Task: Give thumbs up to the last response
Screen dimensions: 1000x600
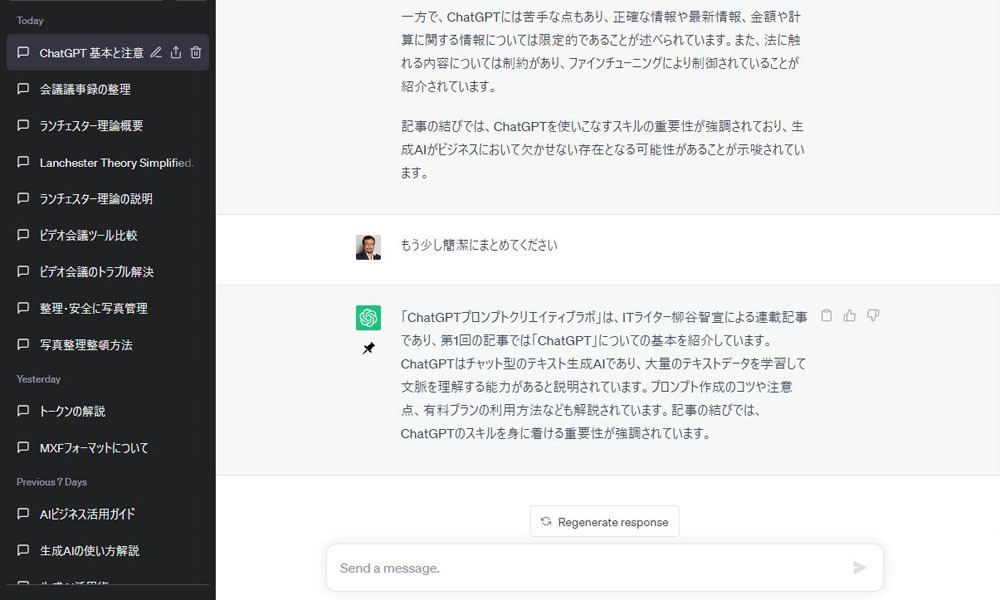Action: click(849, 315)
